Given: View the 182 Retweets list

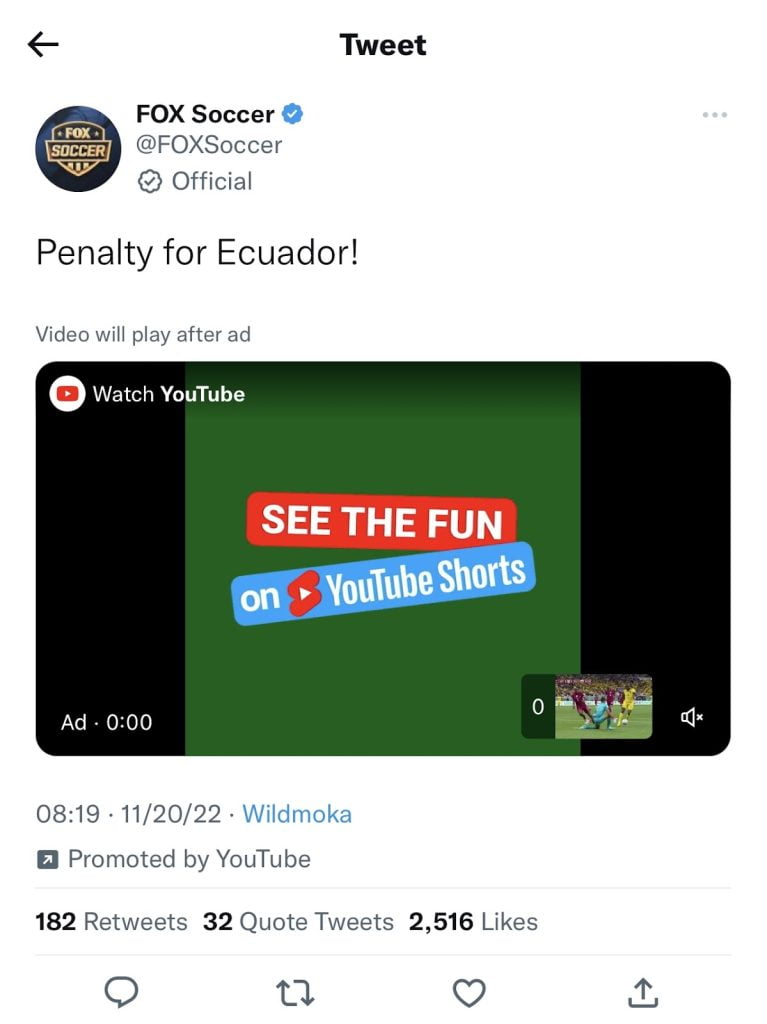Looking at the screenshot, I should pyautogui.click(x=111, y=921).
